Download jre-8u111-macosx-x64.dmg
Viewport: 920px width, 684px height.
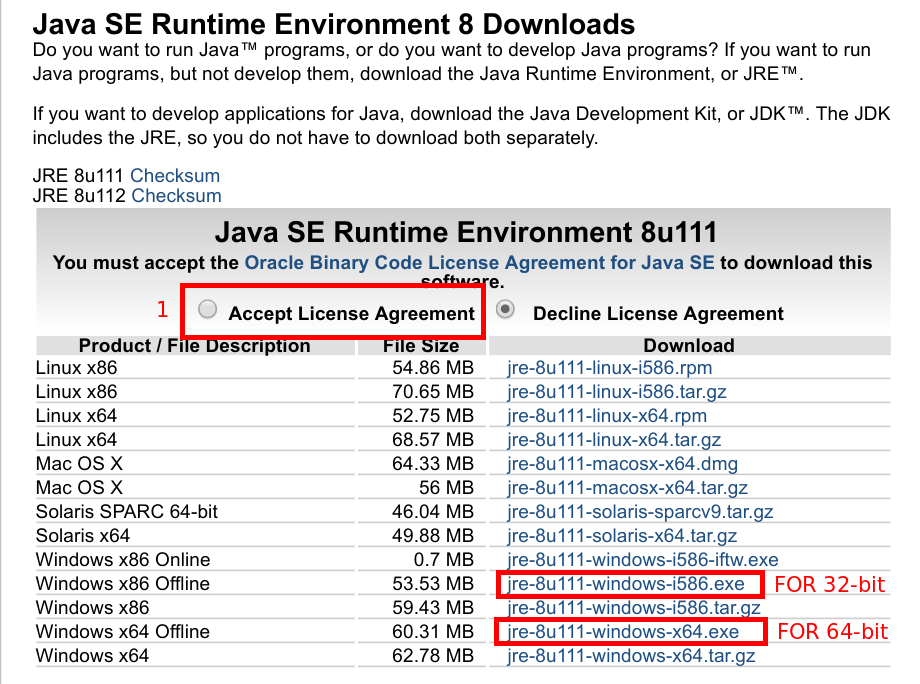622,464
